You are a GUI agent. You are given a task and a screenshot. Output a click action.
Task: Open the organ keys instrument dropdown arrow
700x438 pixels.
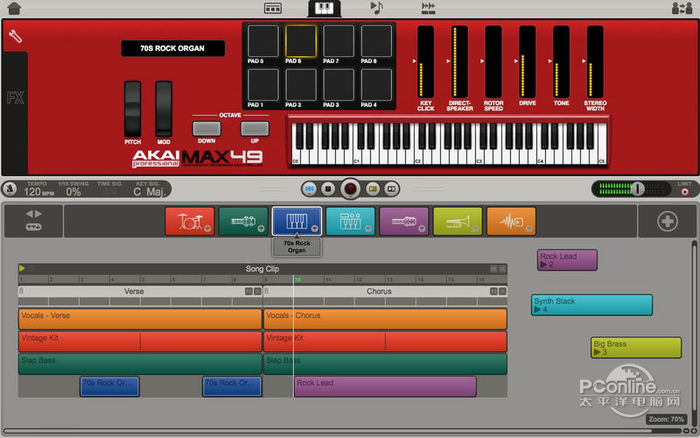coord(315,229)
